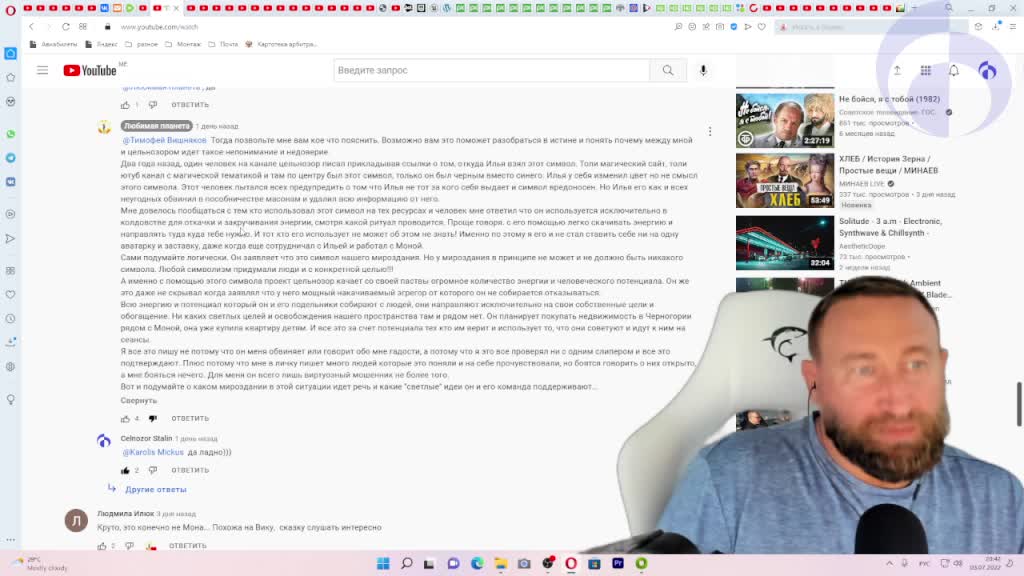This screenshot has height=576, width=1024.
Task: Open the YouTube guide hamburger menu
Action: (42, 71)
